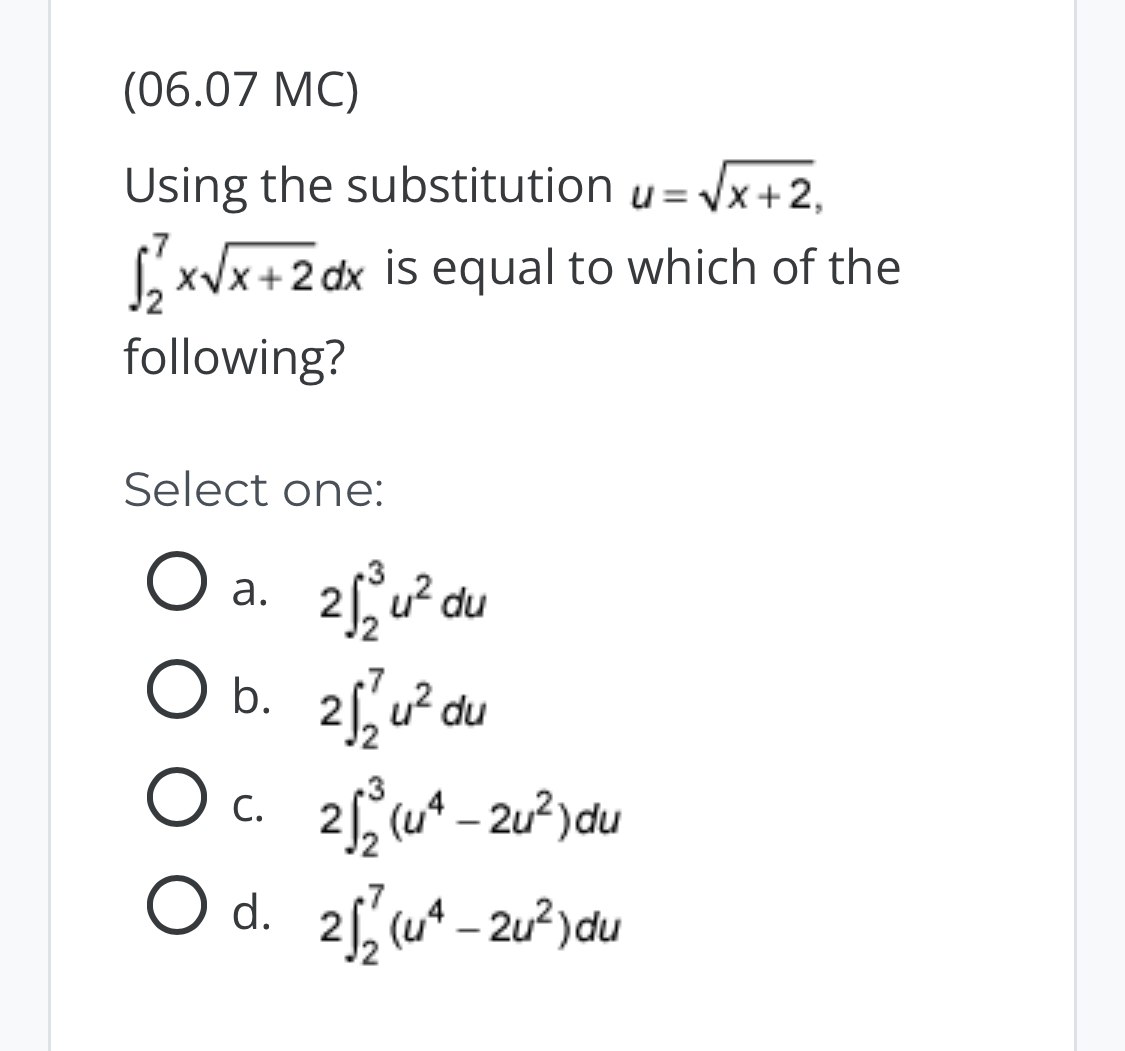Click the letter label d.
The height and width of the screenshot is (1051, 1125).
tap(248, 903)
